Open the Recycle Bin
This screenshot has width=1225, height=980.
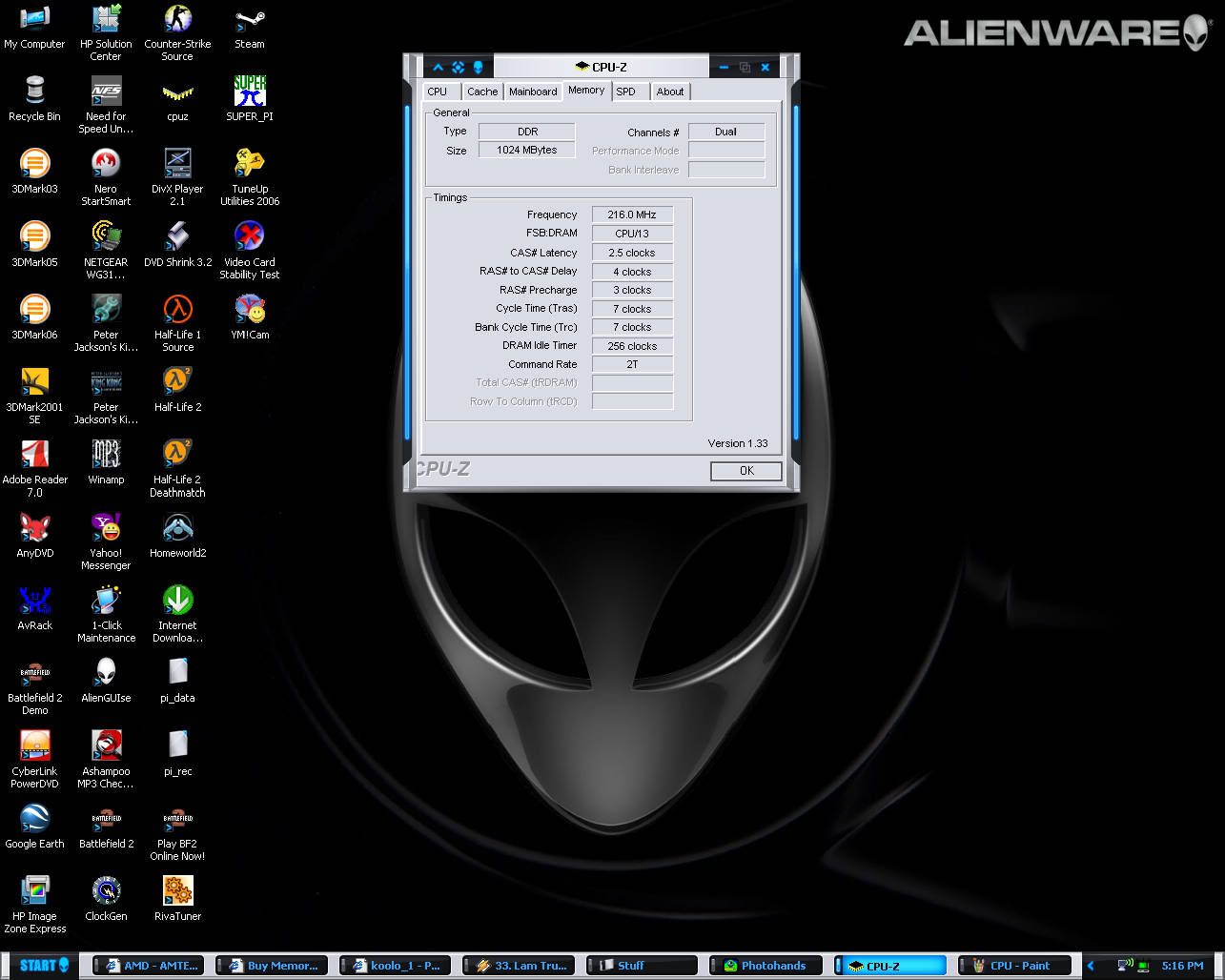pyautogui.click(x=34, y=100)
